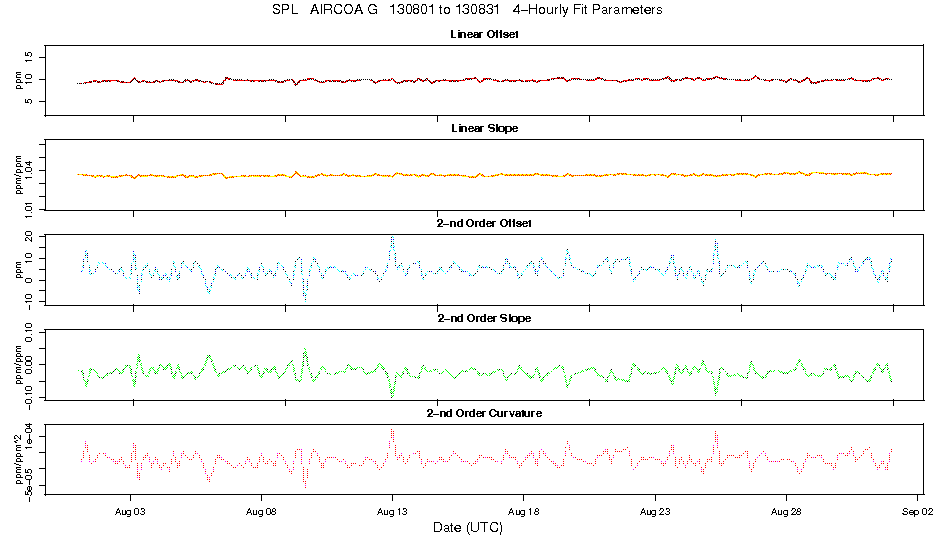Click the main plot title at top
936x540 pixels.
pyautogui.click(x=467, y=10)
